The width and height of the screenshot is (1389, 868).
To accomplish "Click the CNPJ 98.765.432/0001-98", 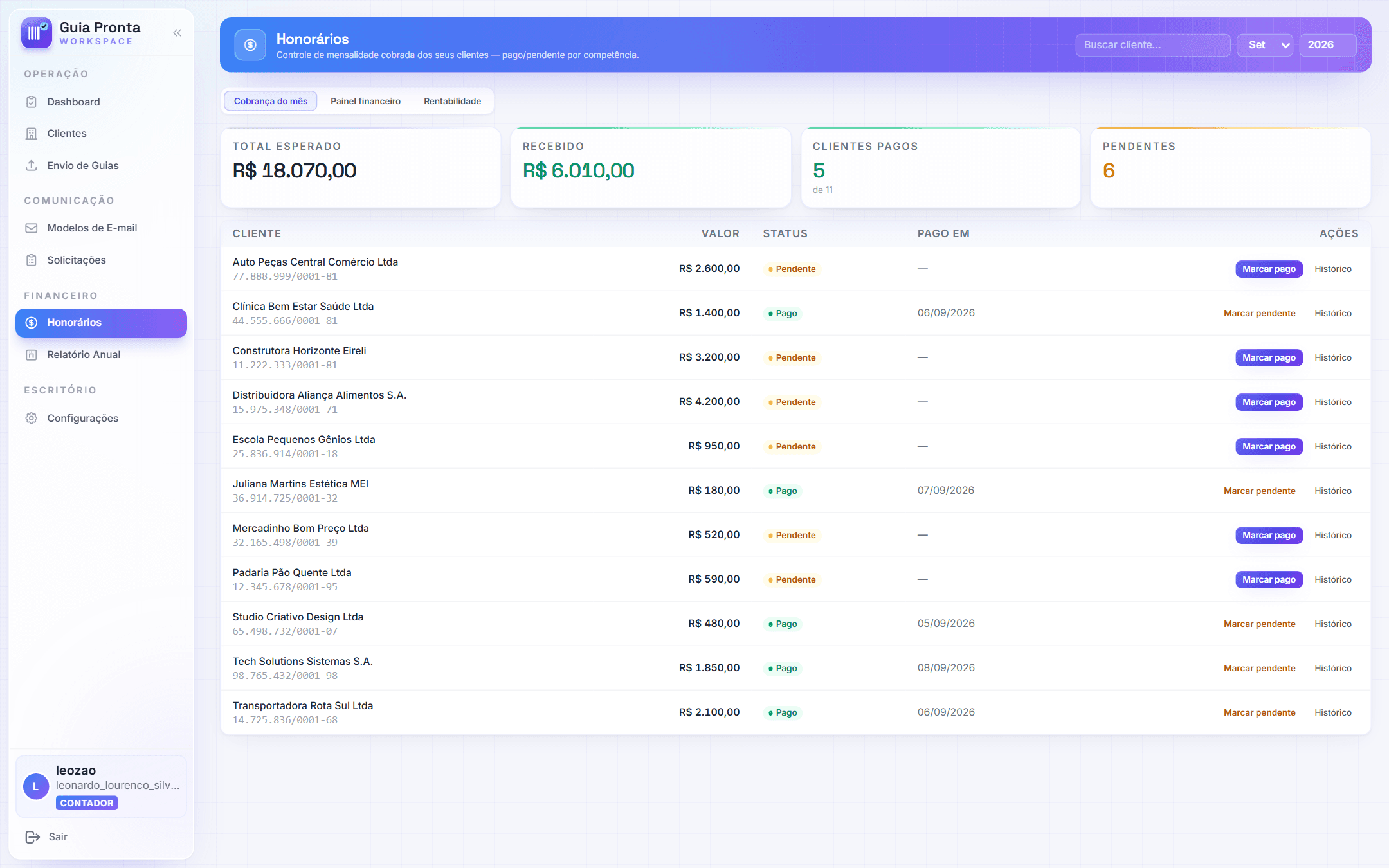I will (285, 676).
